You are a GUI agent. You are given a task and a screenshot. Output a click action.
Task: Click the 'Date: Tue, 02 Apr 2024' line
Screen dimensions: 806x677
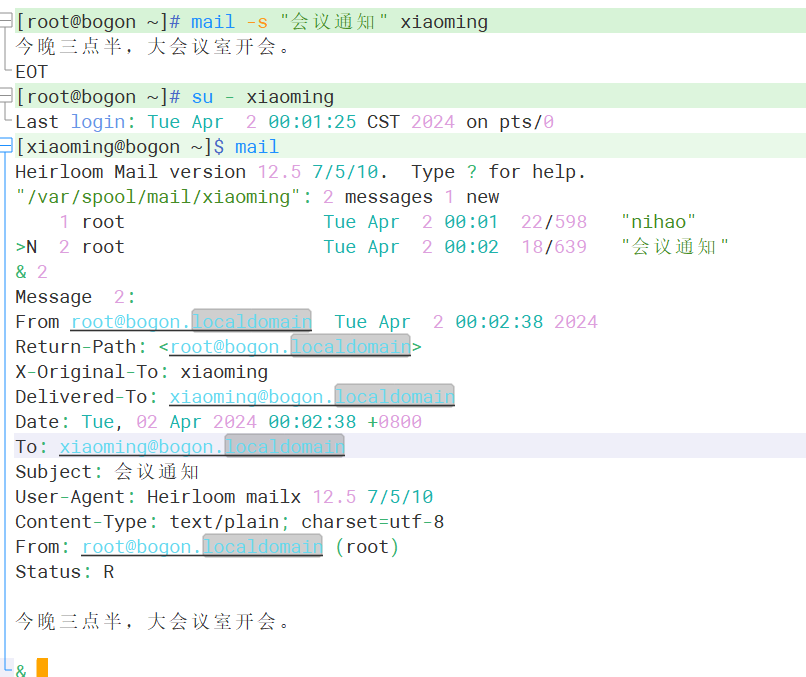coord(218,422)
